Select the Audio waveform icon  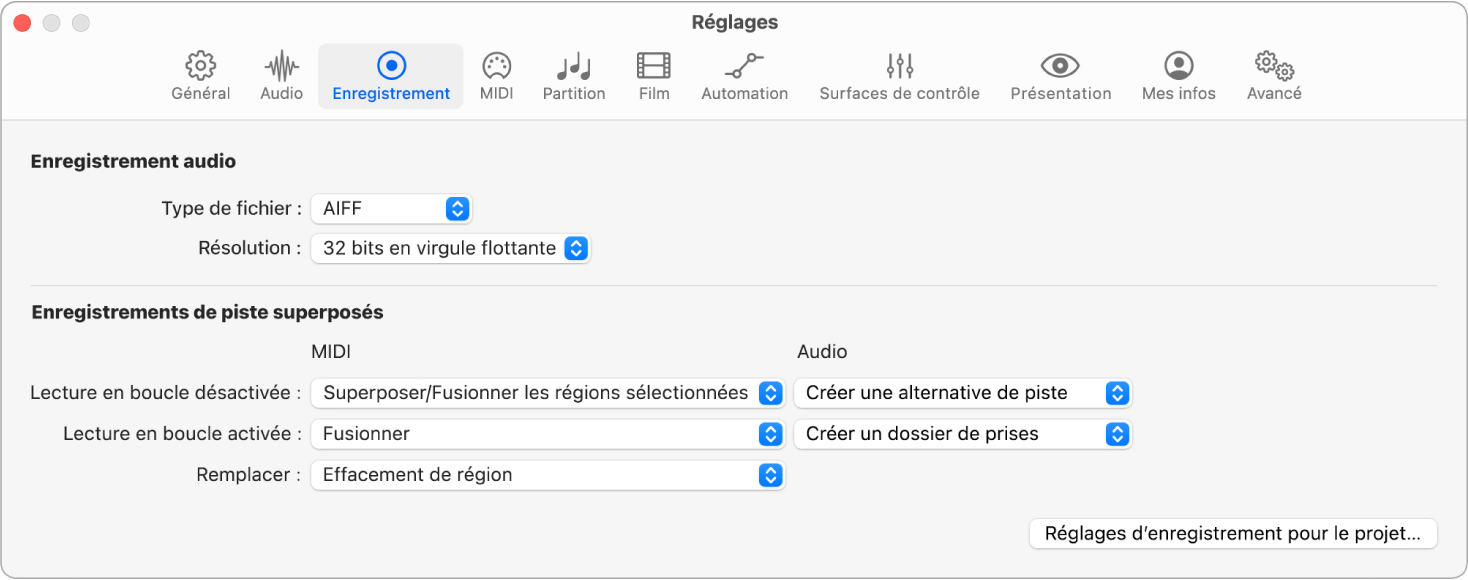tap(282, 67)
